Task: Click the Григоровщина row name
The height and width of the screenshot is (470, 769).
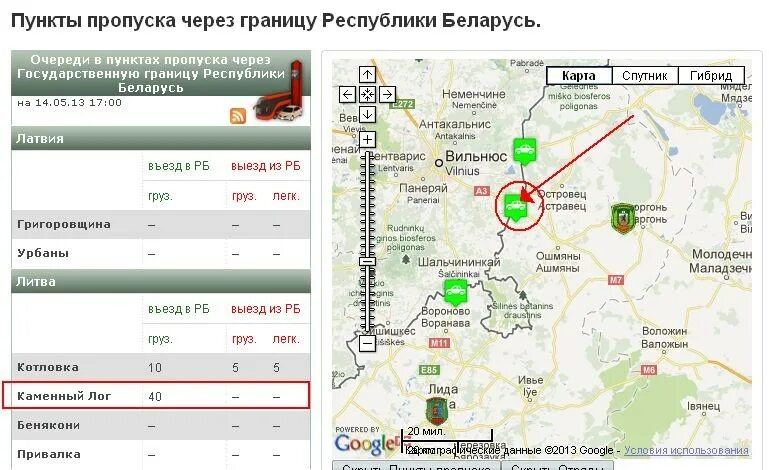Action: (x=64, y=224)
